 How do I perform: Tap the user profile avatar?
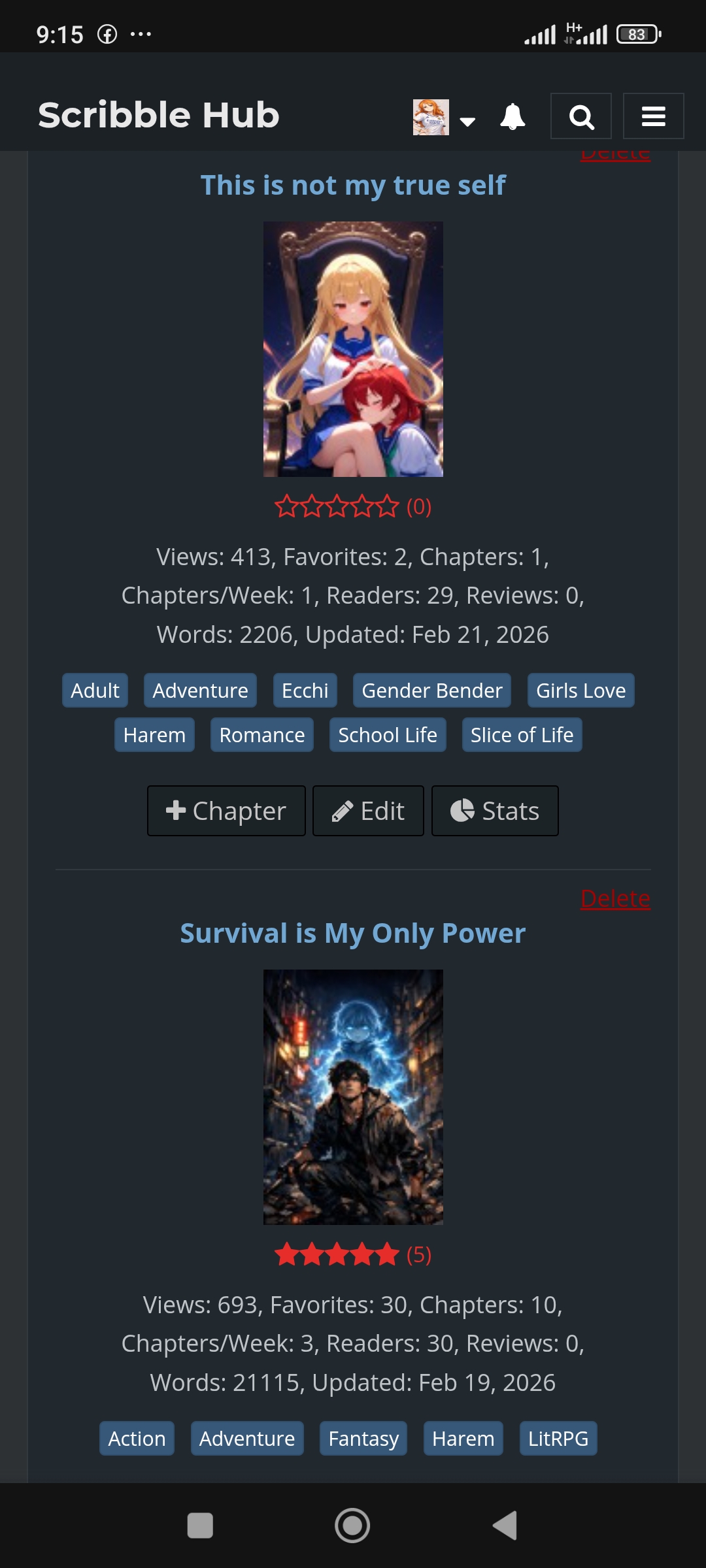pos(431,117)
